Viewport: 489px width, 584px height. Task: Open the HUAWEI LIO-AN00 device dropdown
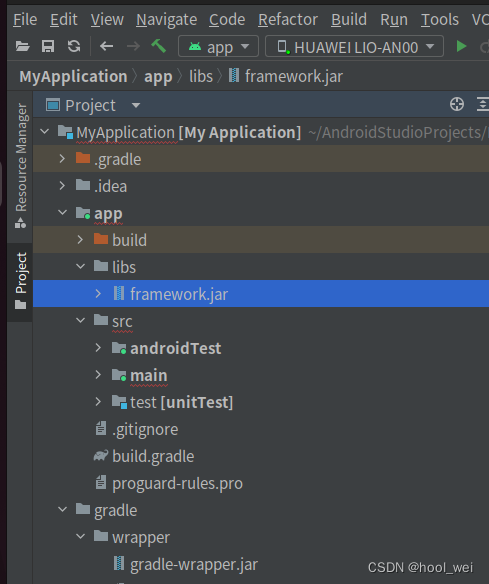(x=355, y=47)
